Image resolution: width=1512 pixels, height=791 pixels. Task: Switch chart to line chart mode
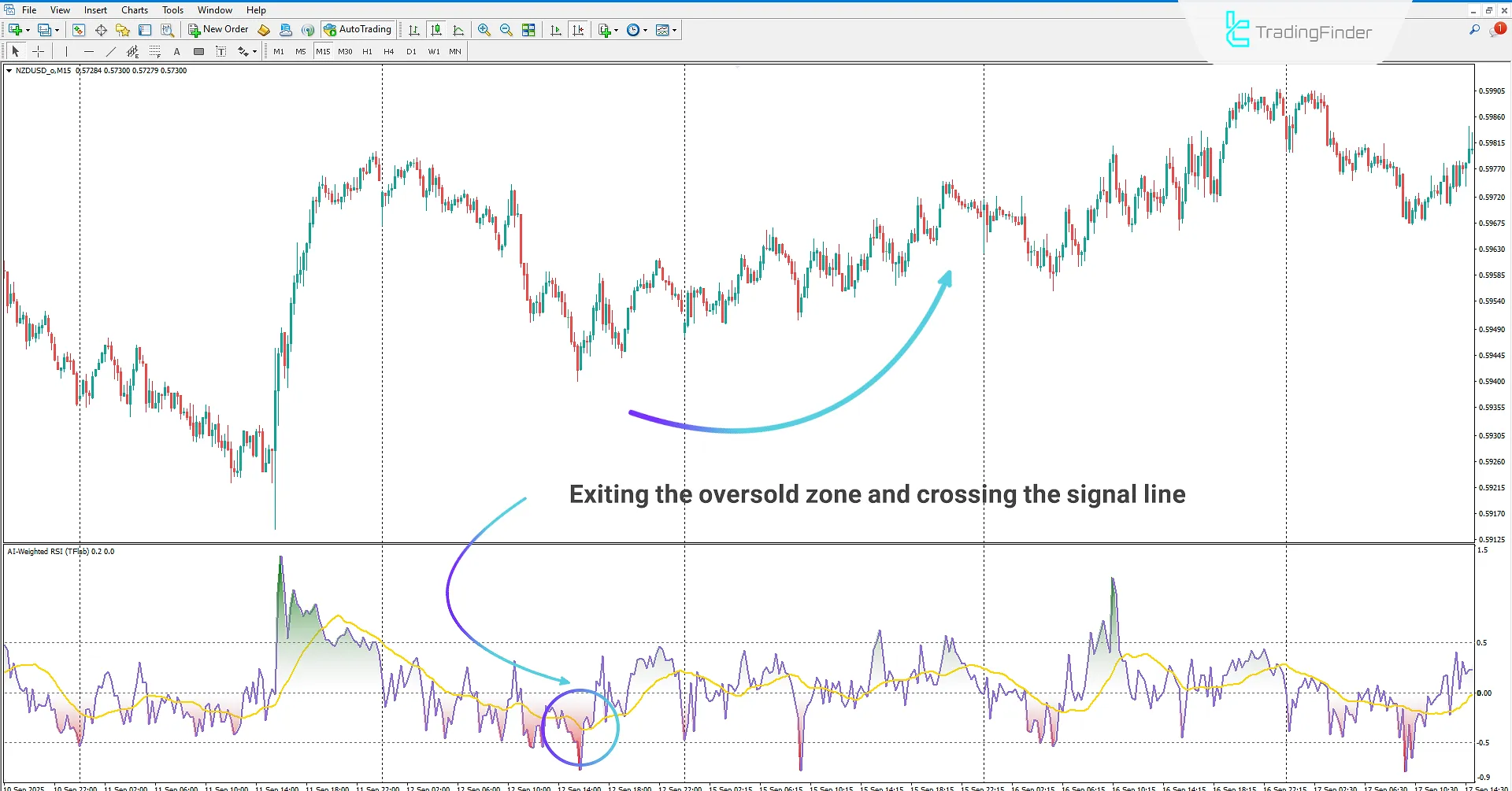[x=459, y=30]
